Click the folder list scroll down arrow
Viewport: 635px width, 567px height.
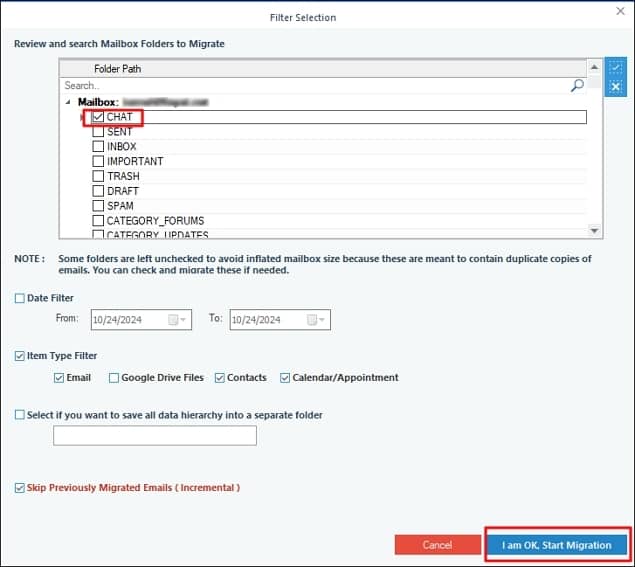click(594, 231)
